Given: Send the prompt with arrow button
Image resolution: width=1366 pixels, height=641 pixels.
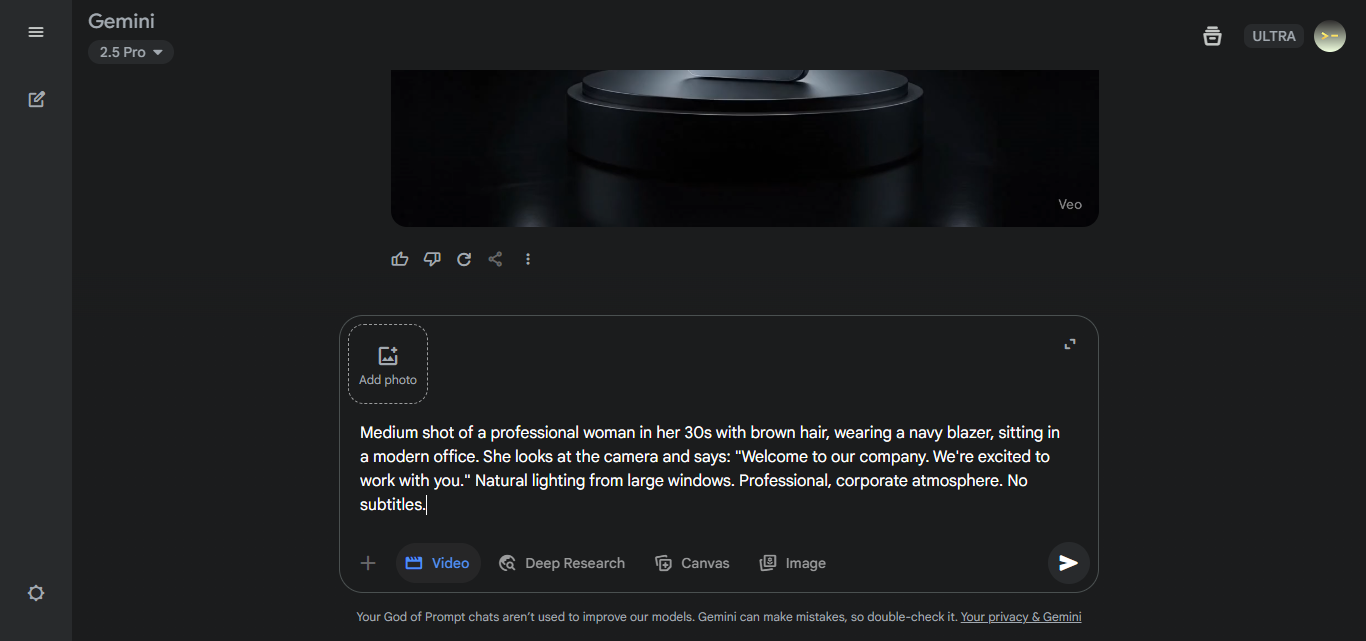Looking at the screenshot, I should coord(1068,563).
